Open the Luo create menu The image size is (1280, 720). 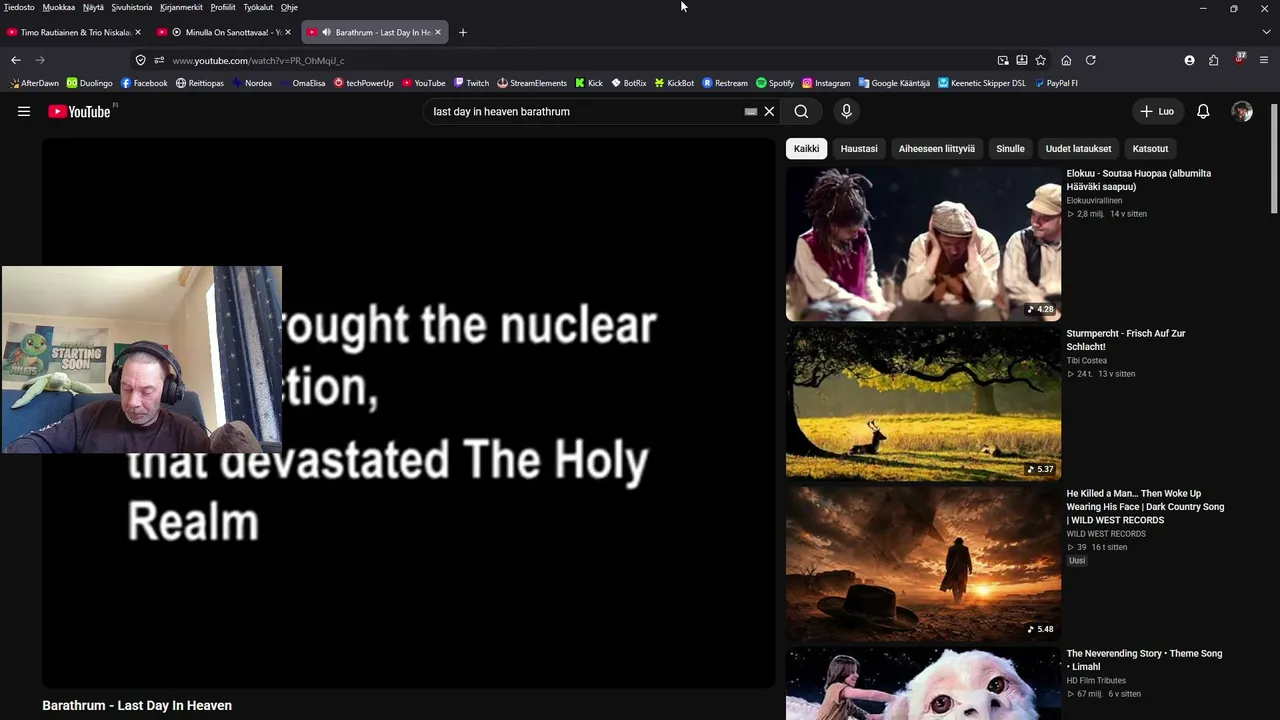point(1158,112)
